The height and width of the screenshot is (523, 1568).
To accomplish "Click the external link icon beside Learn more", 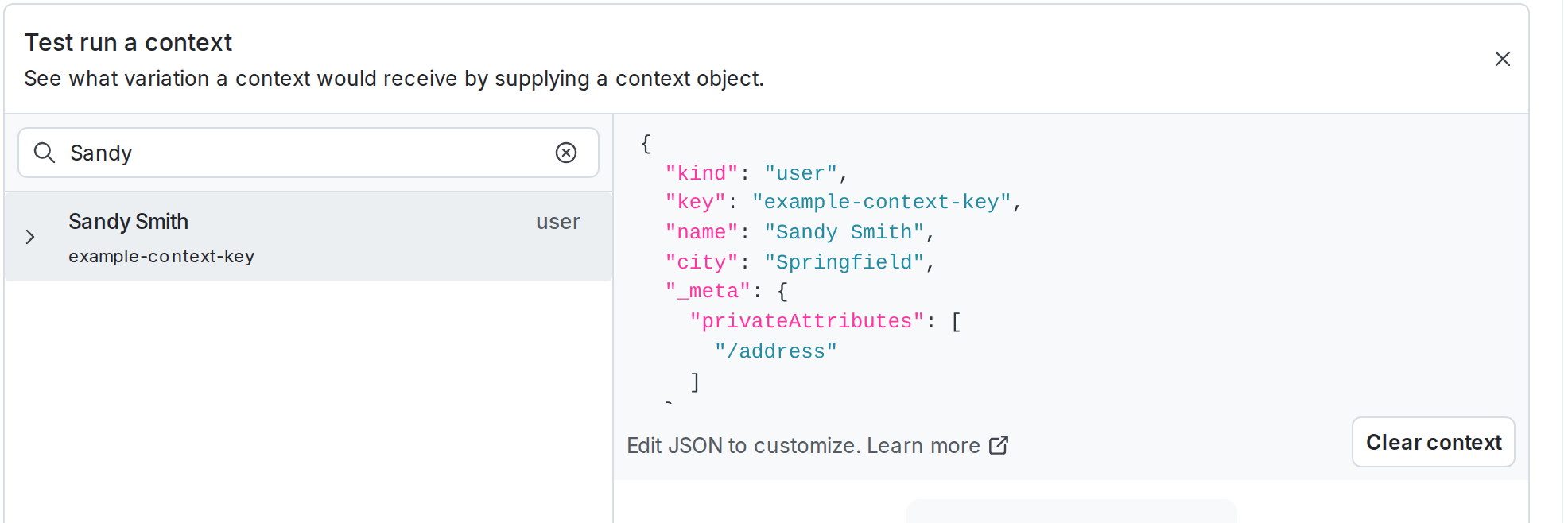I will (x=999, y=445).
